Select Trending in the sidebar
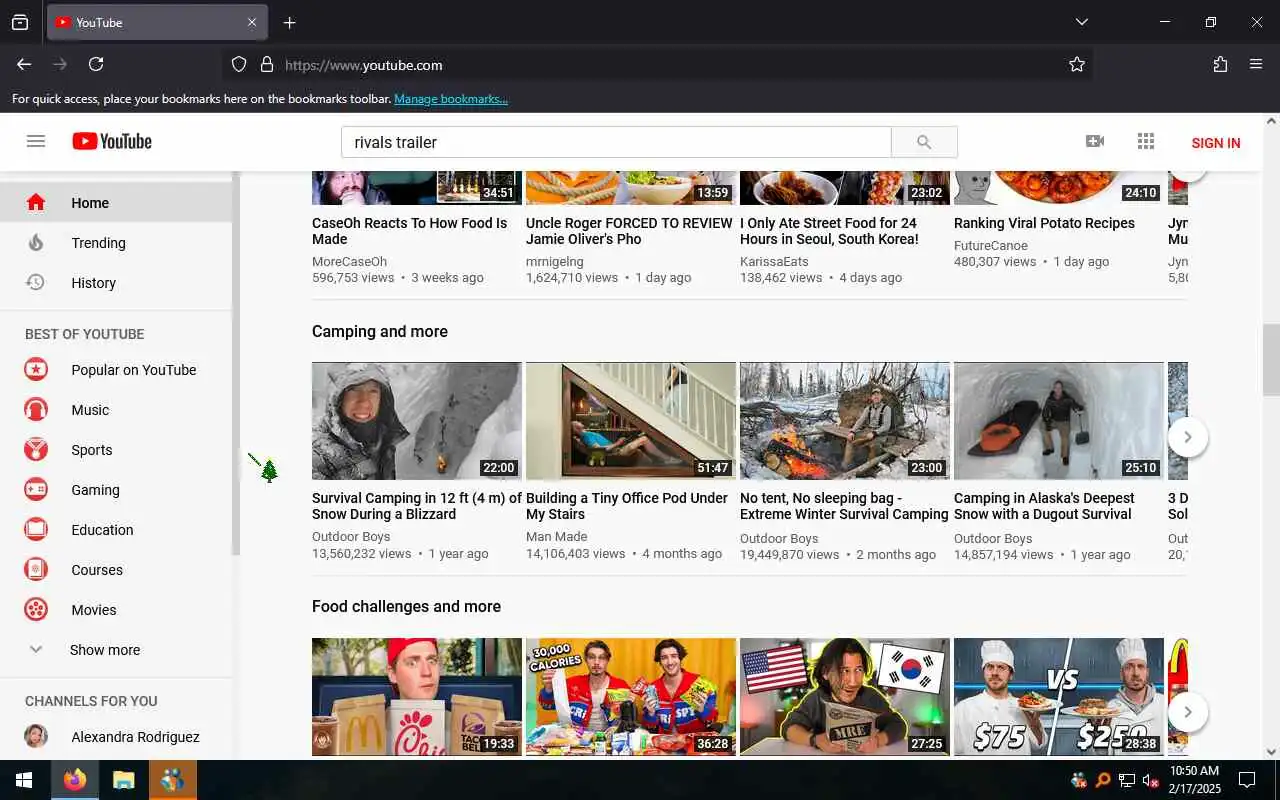This screenshot has width=1280, height=800. 115,242
